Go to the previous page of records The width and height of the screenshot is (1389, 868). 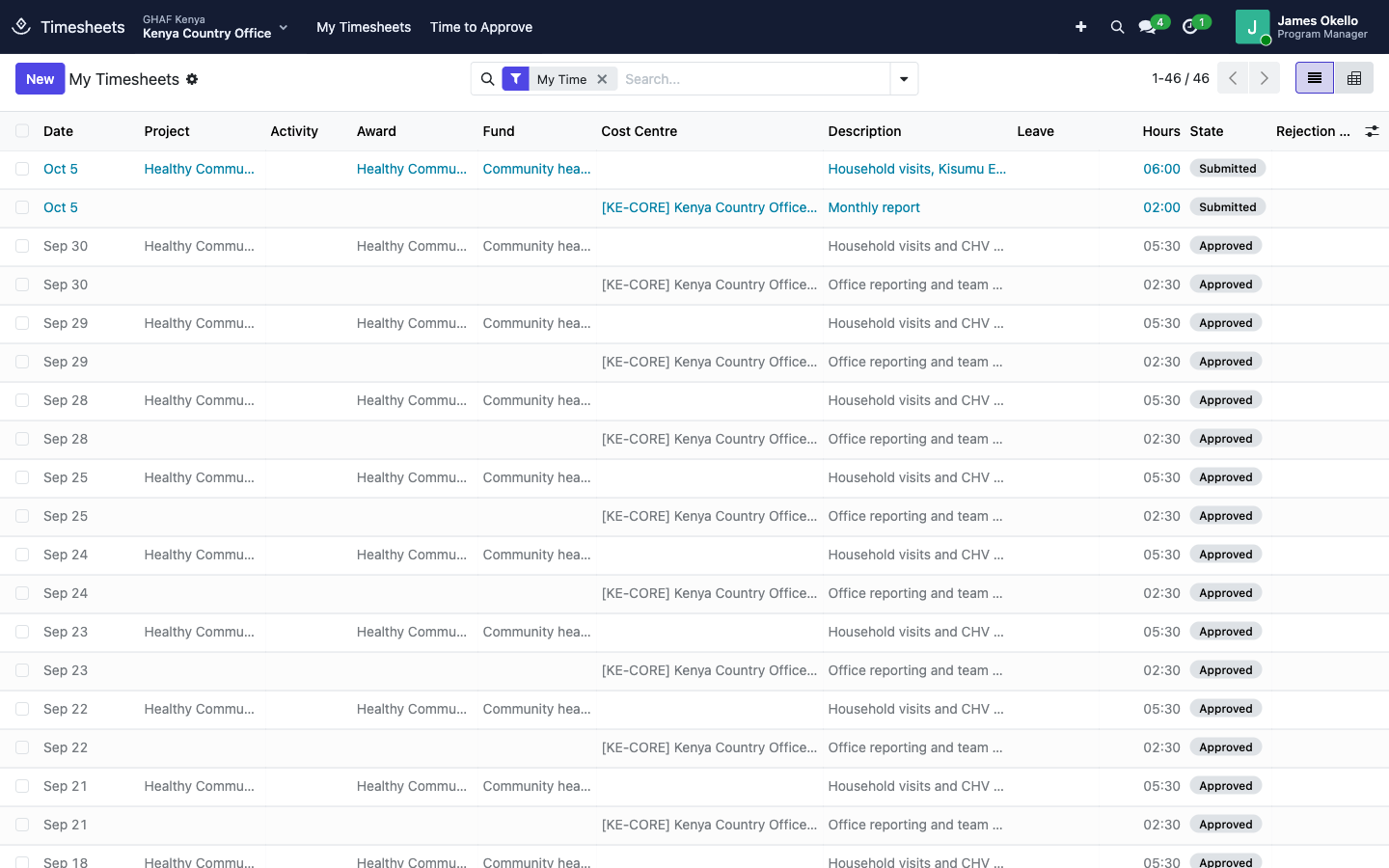pos(1233,78)
